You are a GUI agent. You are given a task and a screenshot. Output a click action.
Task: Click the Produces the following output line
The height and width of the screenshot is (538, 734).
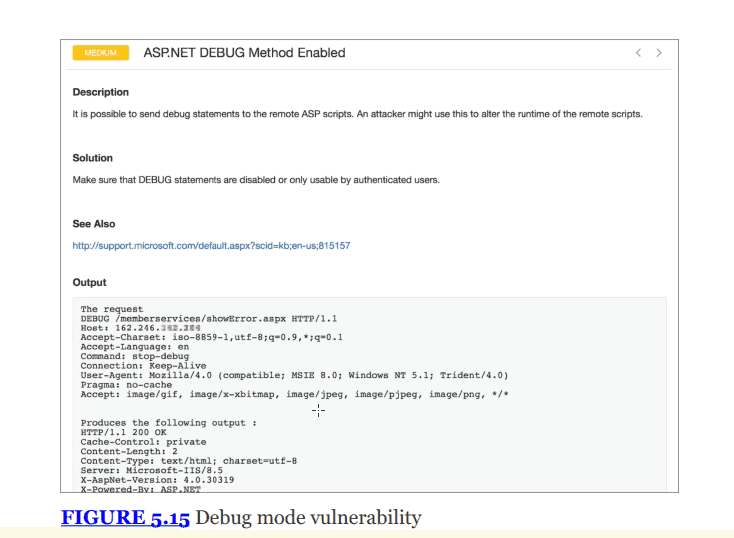pyautogui.click(x=169, y=423)
